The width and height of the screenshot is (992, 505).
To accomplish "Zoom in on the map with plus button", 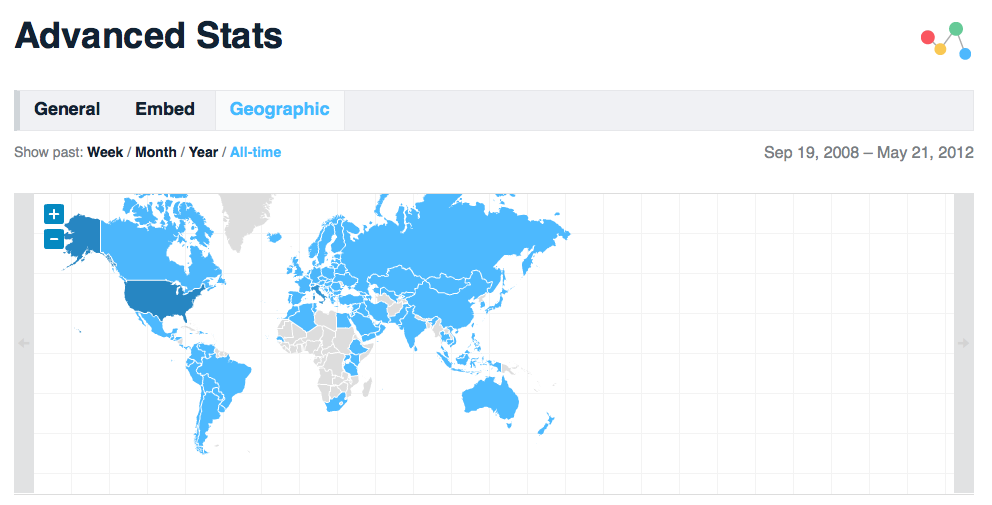I will pyautogui.click(x=54, y=214).
